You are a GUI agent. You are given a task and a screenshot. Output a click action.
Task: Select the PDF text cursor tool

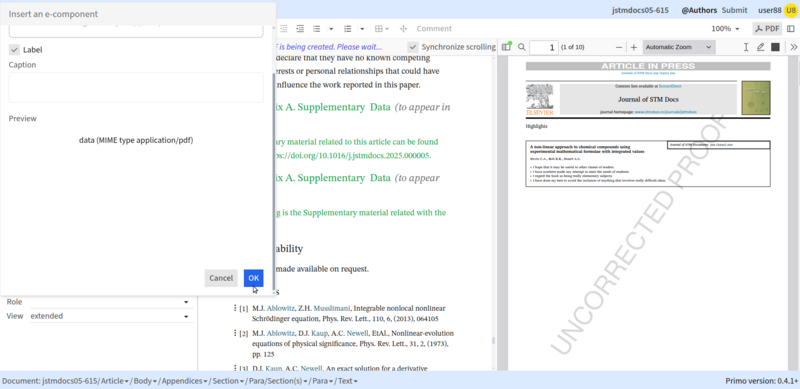tap(746, 47)
